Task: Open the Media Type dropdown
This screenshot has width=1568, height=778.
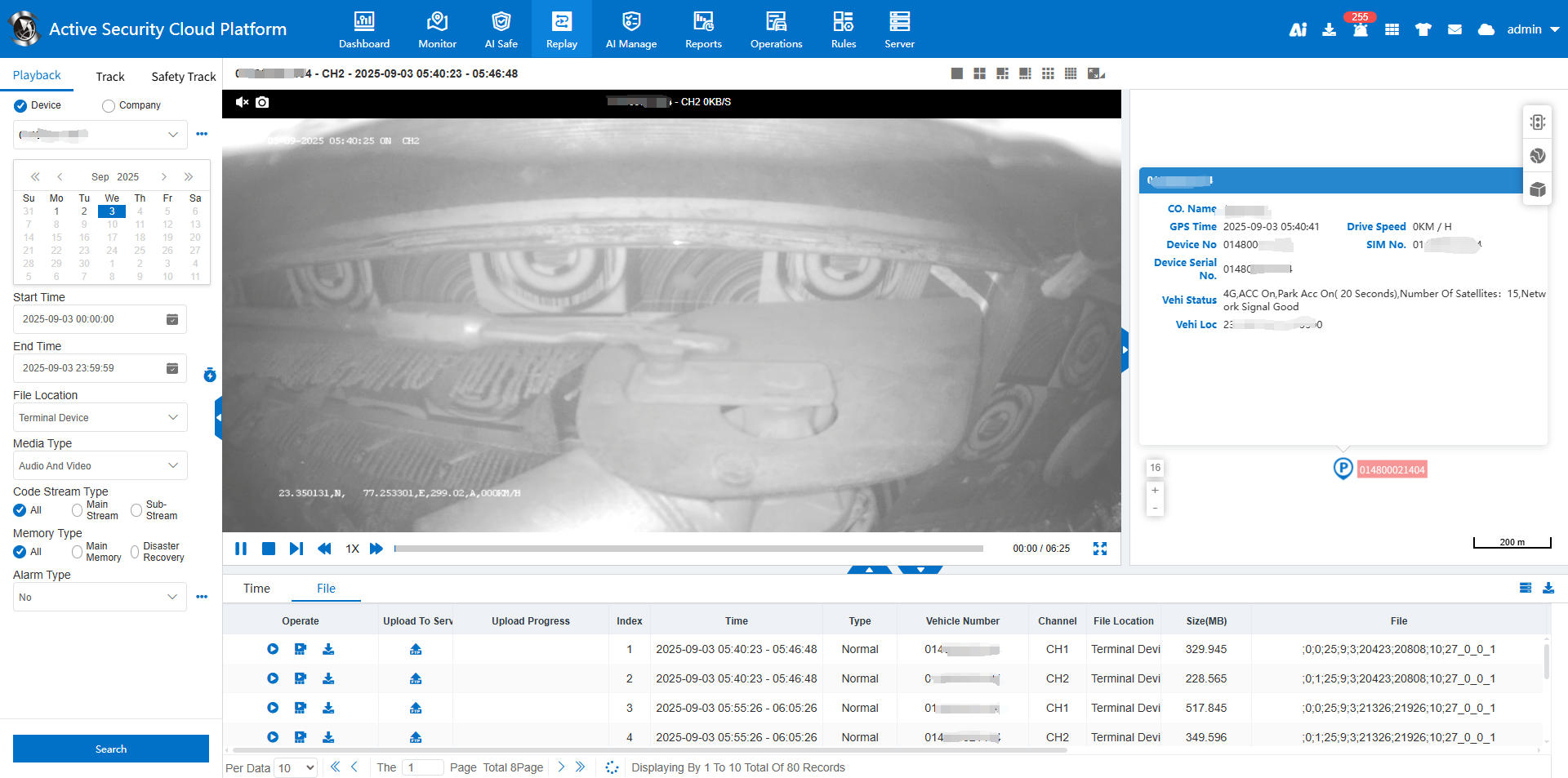Action: pos(100,465)
